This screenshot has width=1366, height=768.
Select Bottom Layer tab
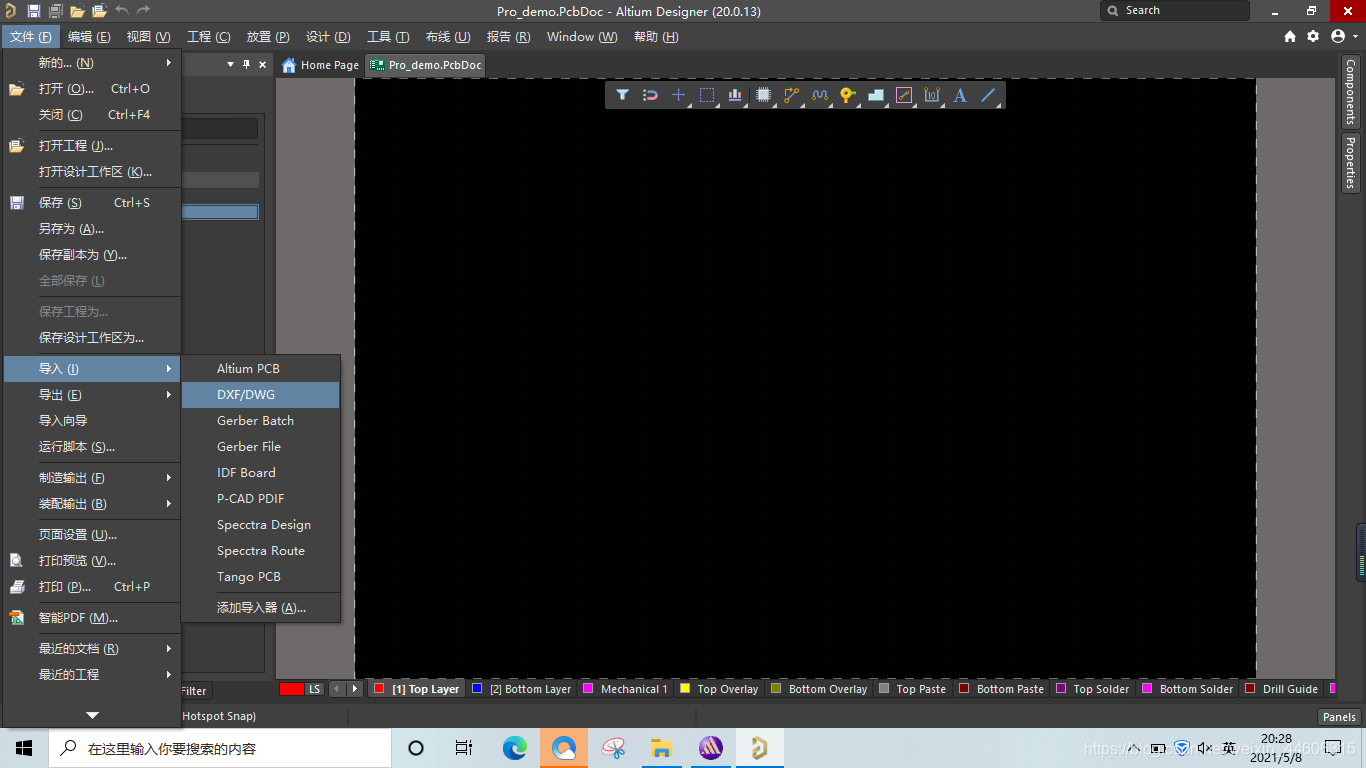[522, 689]
